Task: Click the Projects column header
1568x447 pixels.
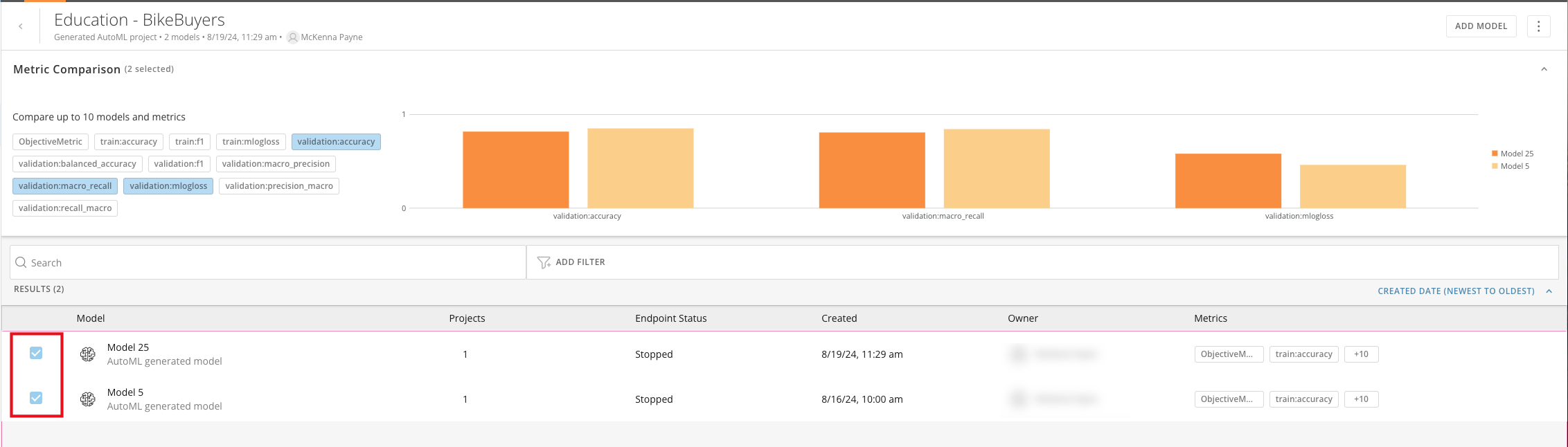Action: tap(467, 318)
